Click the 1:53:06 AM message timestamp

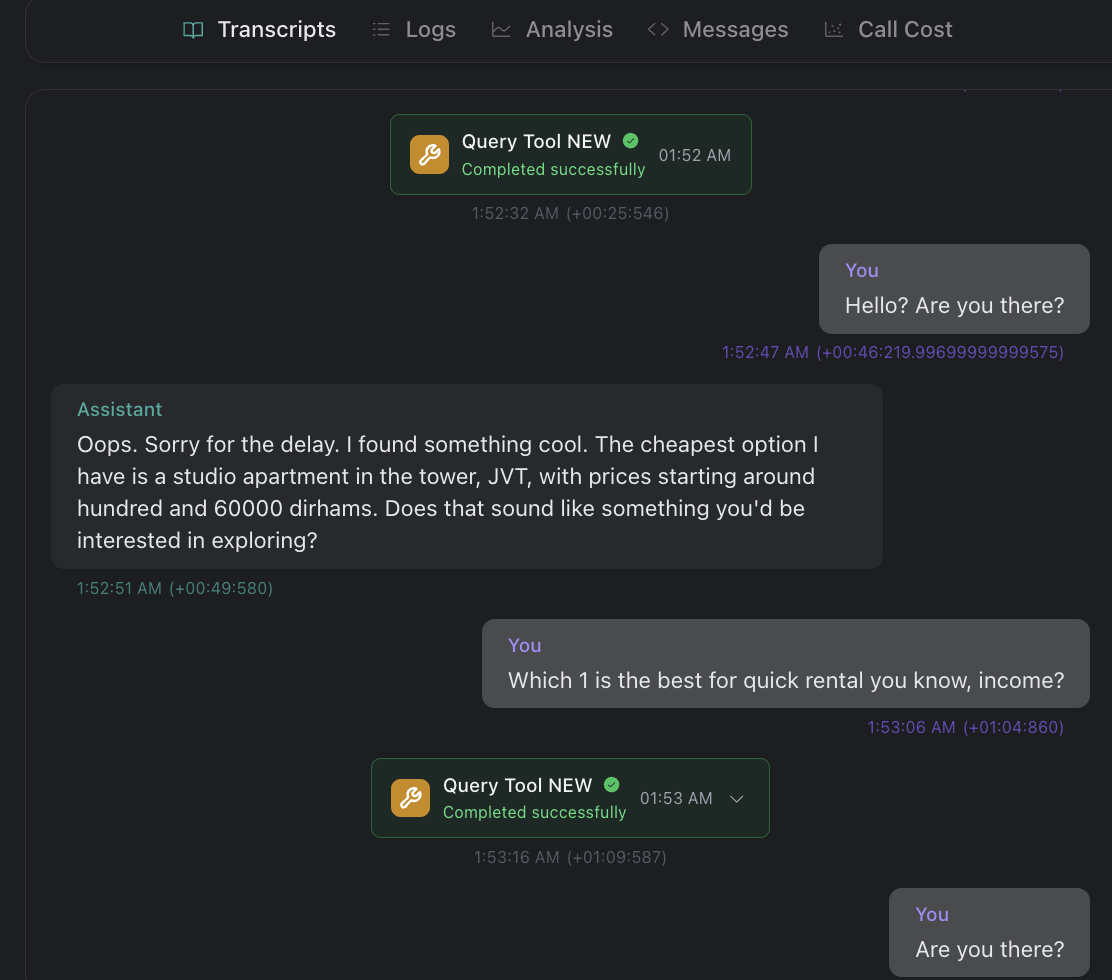pos(911,727)
